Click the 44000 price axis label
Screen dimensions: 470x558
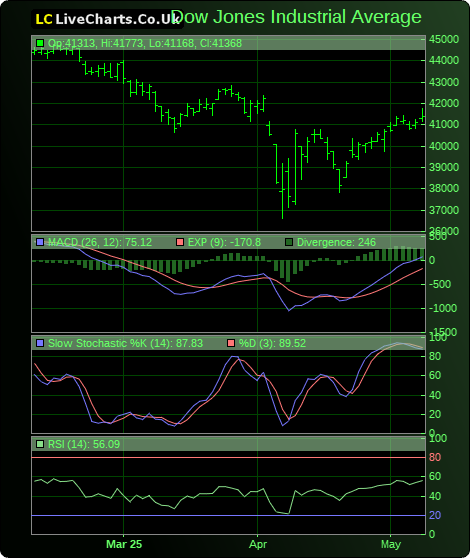coord(444,60)
